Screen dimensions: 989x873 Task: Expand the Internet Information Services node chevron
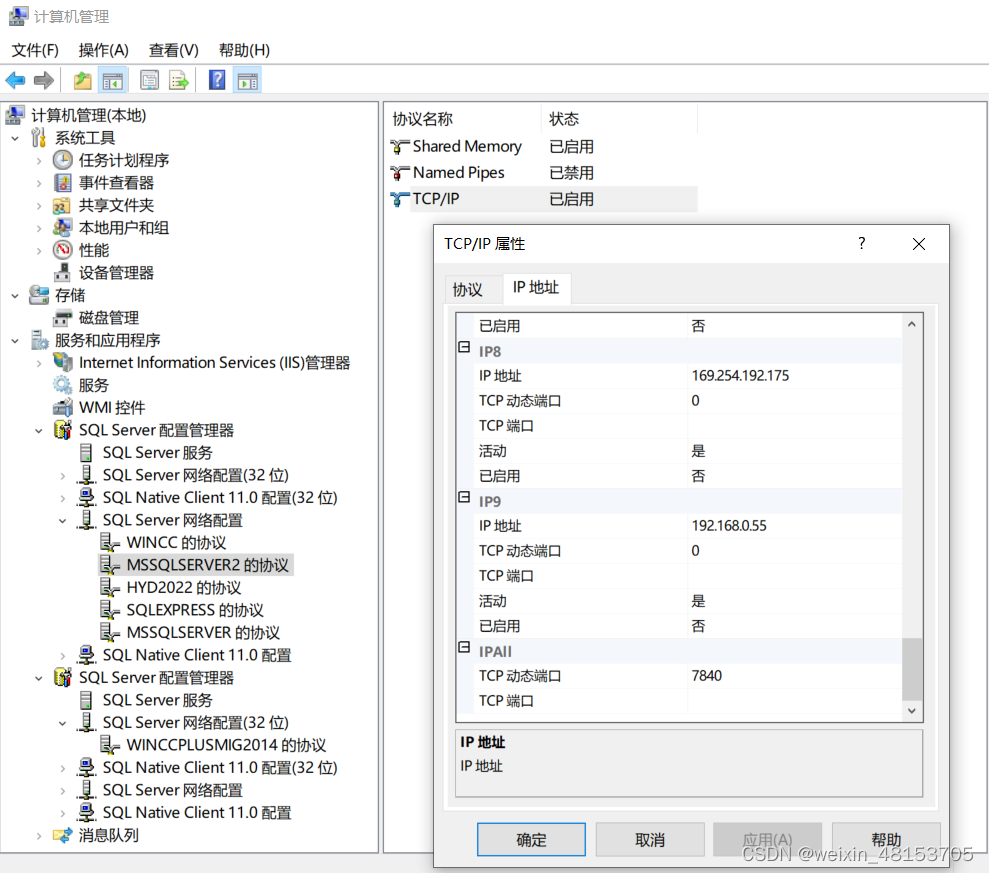(39, 363)
